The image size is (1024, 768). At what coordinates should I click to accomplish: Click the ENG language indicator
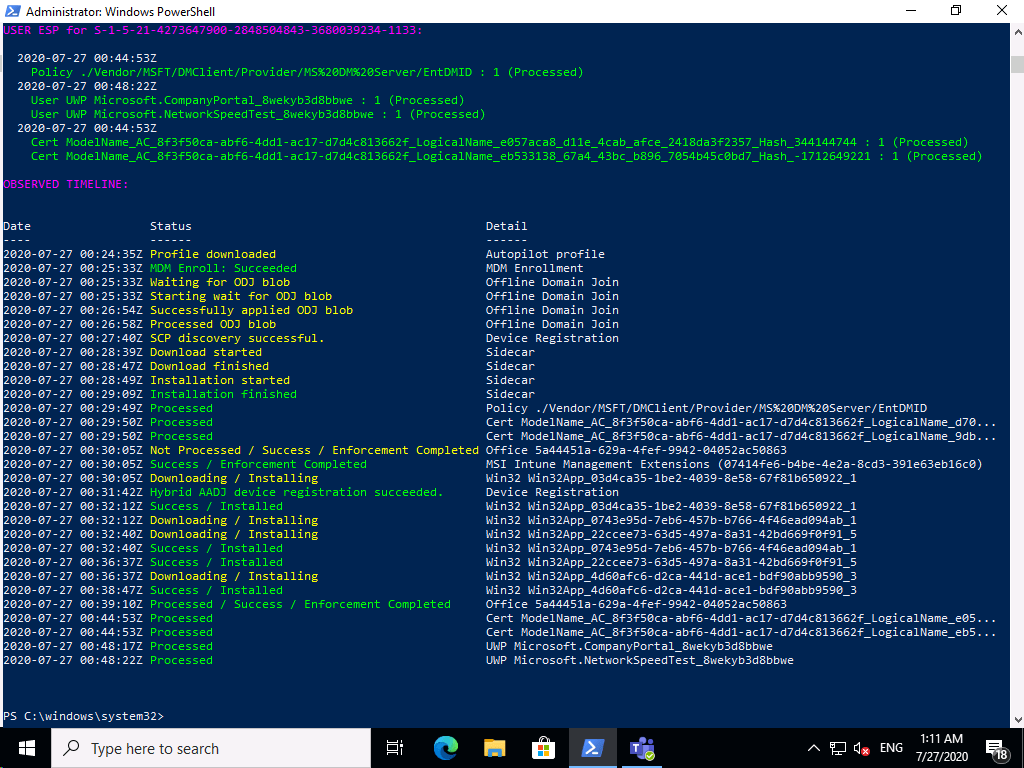point(891,748)
